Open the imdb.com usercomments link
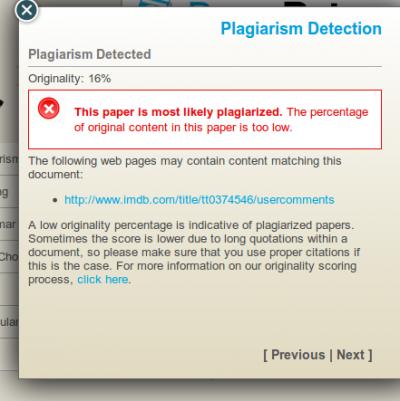This screenshot has height=401, width=400. point(199,200)
